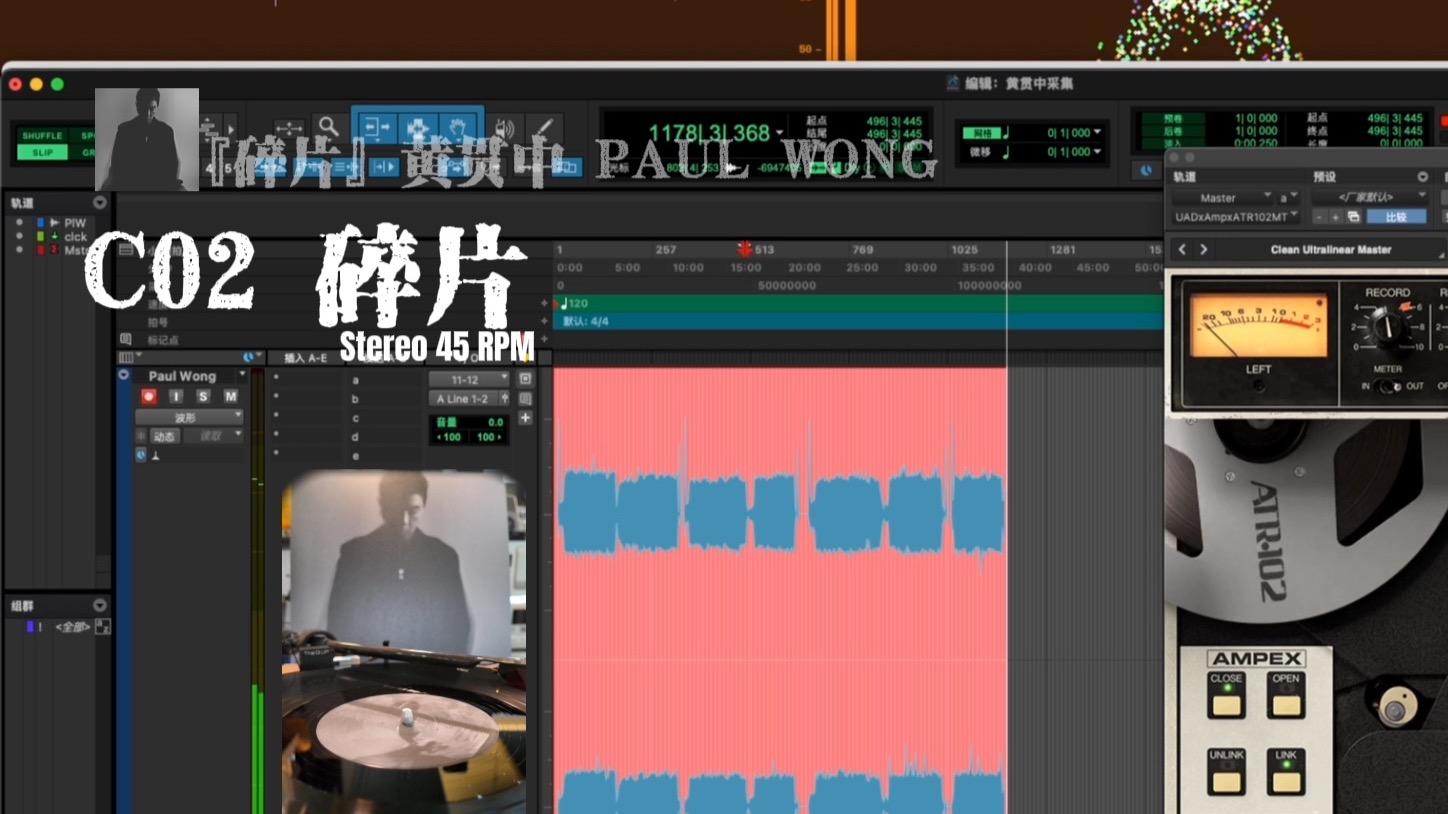Click the 插入 A-E column header
This screenshot has width=1448, height=814.
point(306,357)
